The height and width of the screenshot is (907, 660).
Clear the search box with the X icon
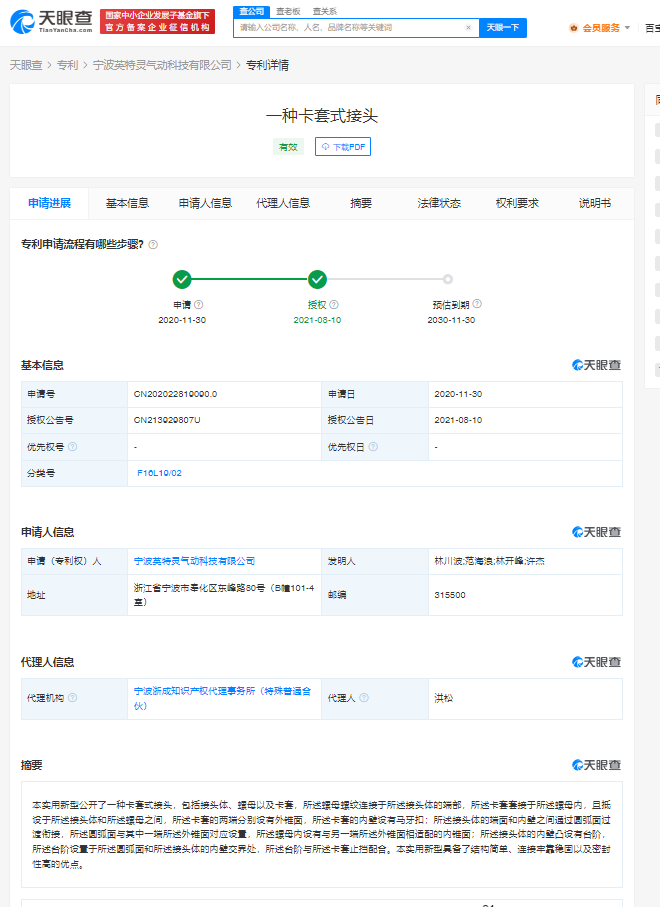click(468, 28)
